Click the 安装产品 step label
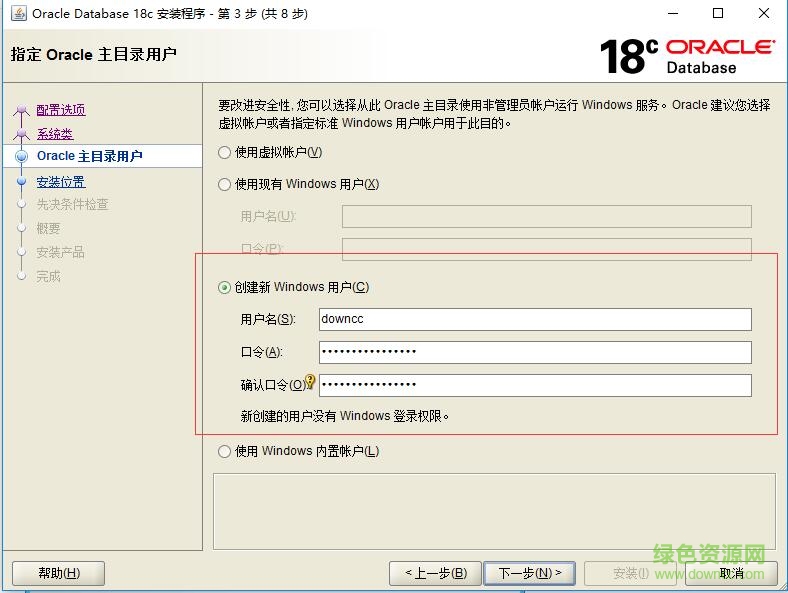 (x=60, y=252)
